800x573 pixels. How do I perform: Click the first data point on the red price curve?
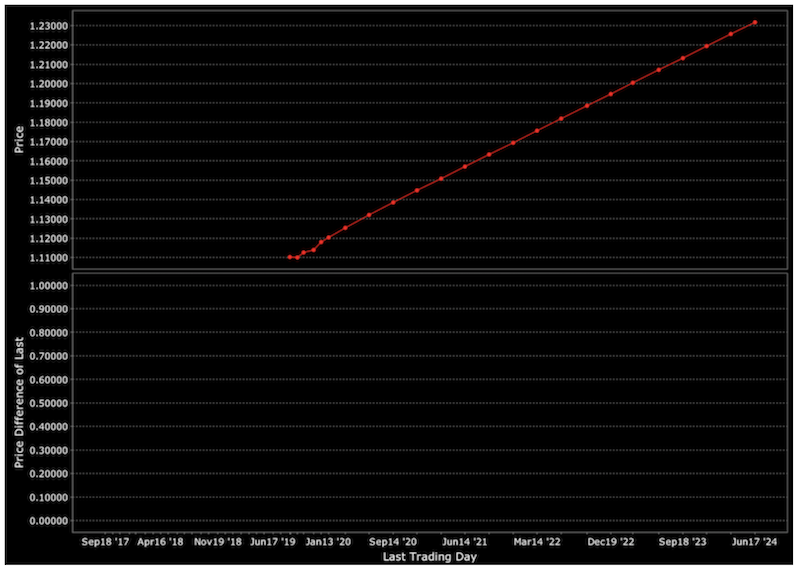[x=289, y=257]
